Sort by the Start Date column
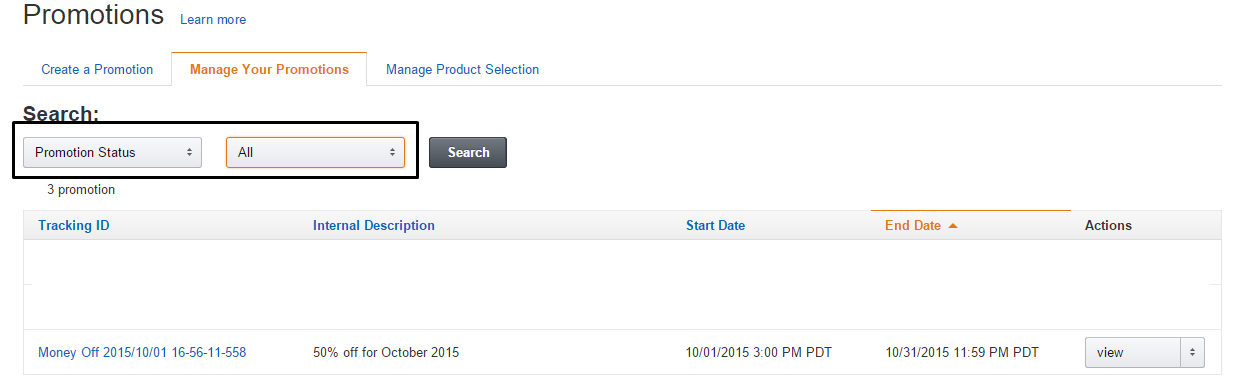Image resolution: width=1237 pixels, height=390 pixels. click(x=715, y=225)
